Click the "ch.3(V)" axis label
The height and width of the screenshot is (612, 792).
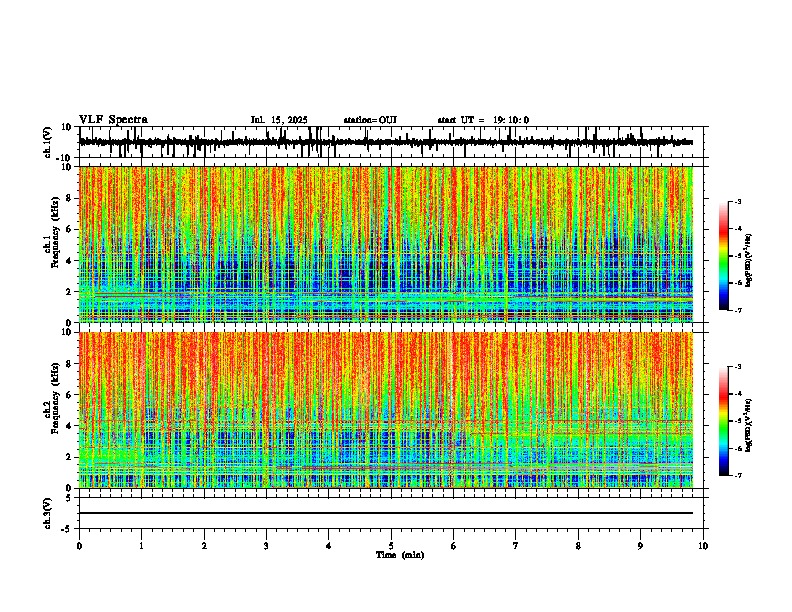(x=47, y=513)
